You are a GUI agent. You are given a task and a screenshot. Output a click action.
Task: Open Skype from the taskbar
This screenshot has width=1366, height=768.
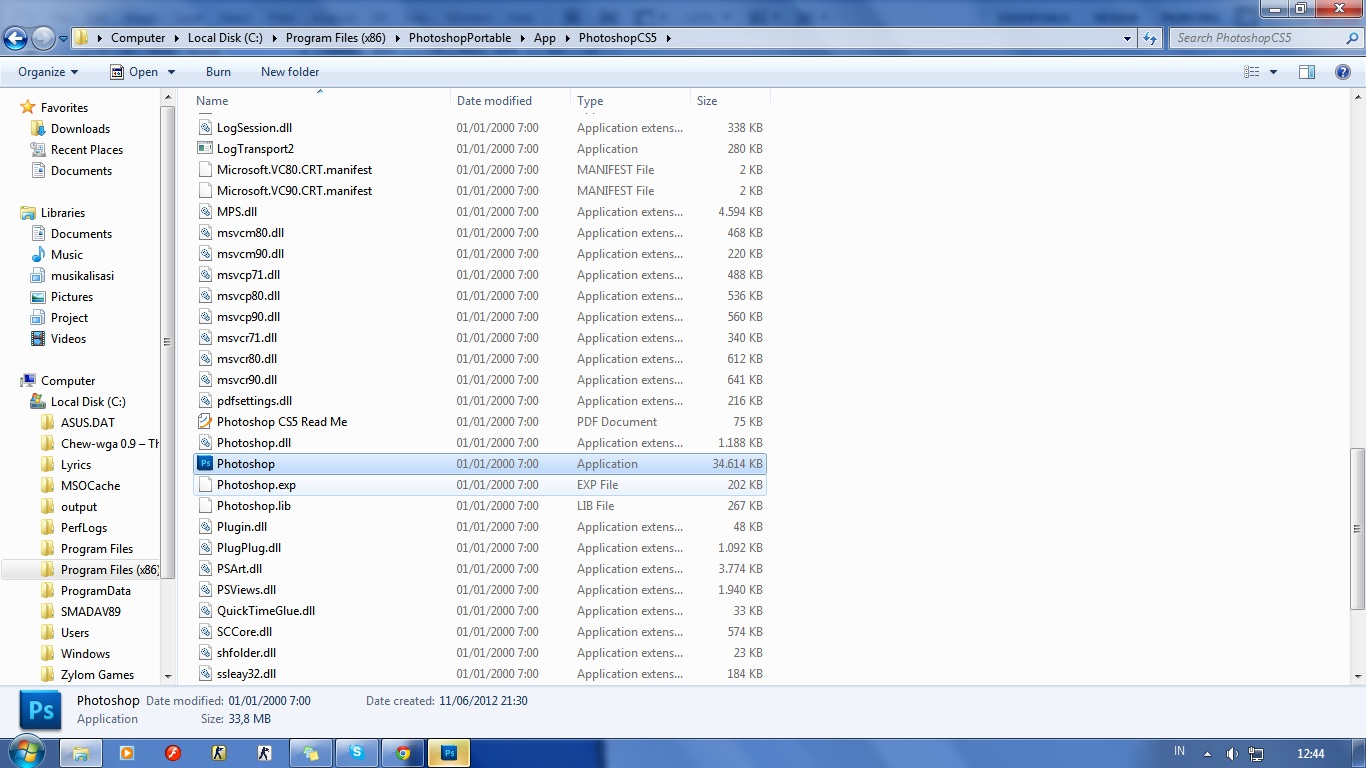pyautogui.click(x=357, y=753)
